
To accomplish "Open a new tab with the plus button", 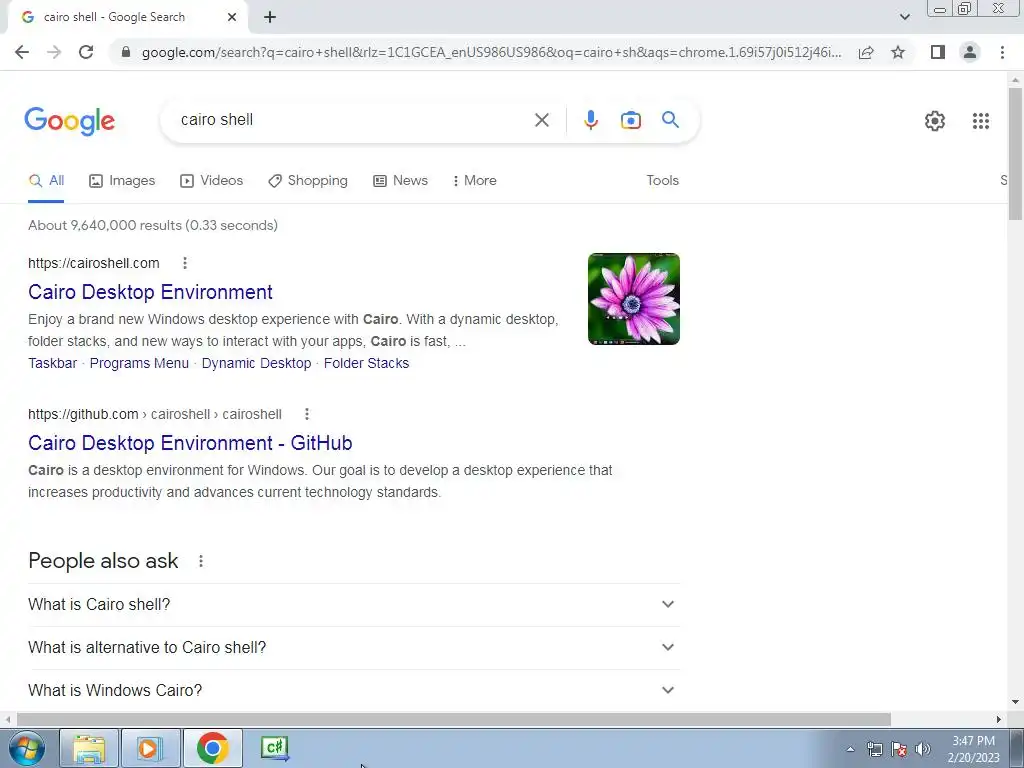I will 270,18.
